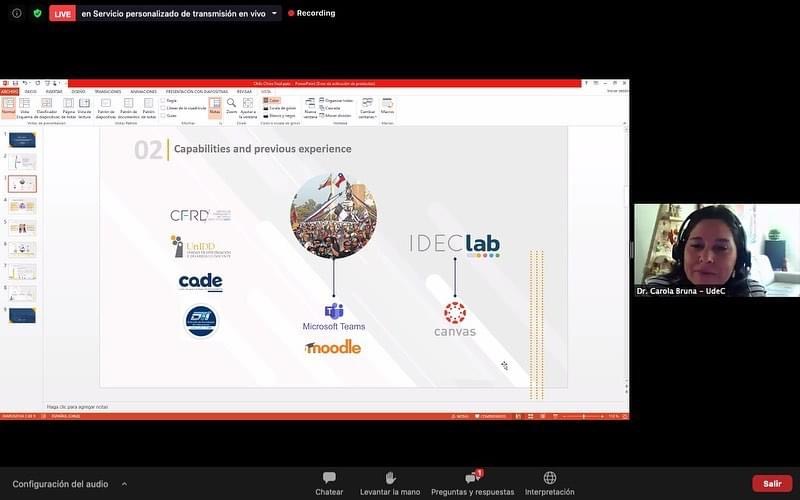The width and height of the screenshot is (800, 500).
Task: Open the Chatear chat panel
Action: pos(329,484)
